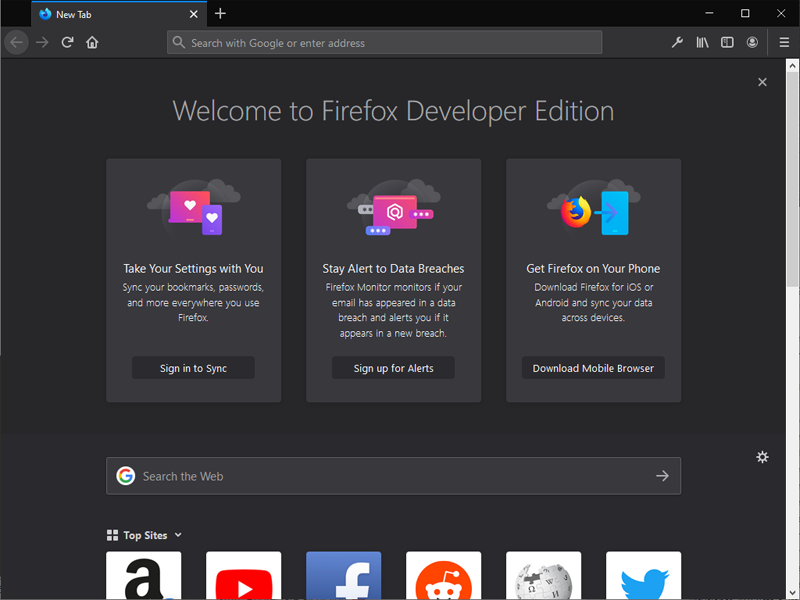This screenshot has height=600, width=800.
Task: Open the hamburger application menu
Action: point(784,42)
